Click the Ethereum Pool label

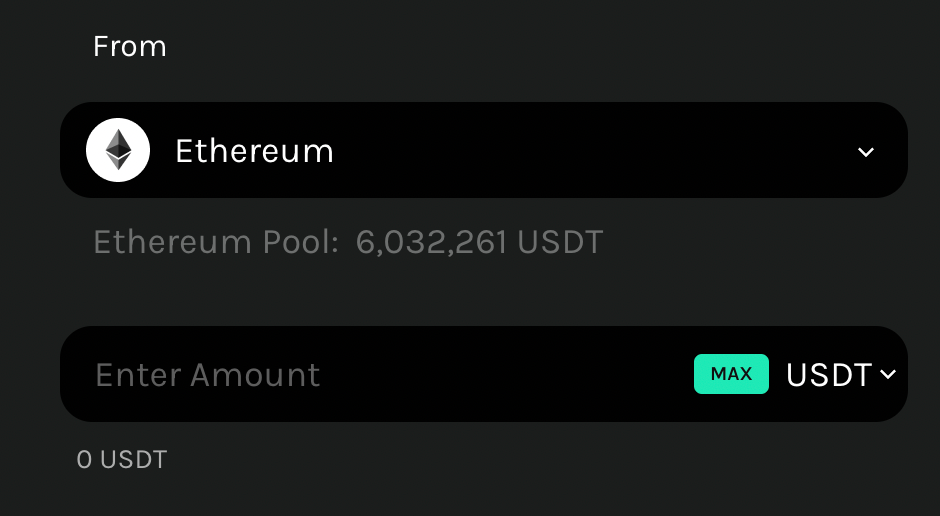tap(216, 242)
